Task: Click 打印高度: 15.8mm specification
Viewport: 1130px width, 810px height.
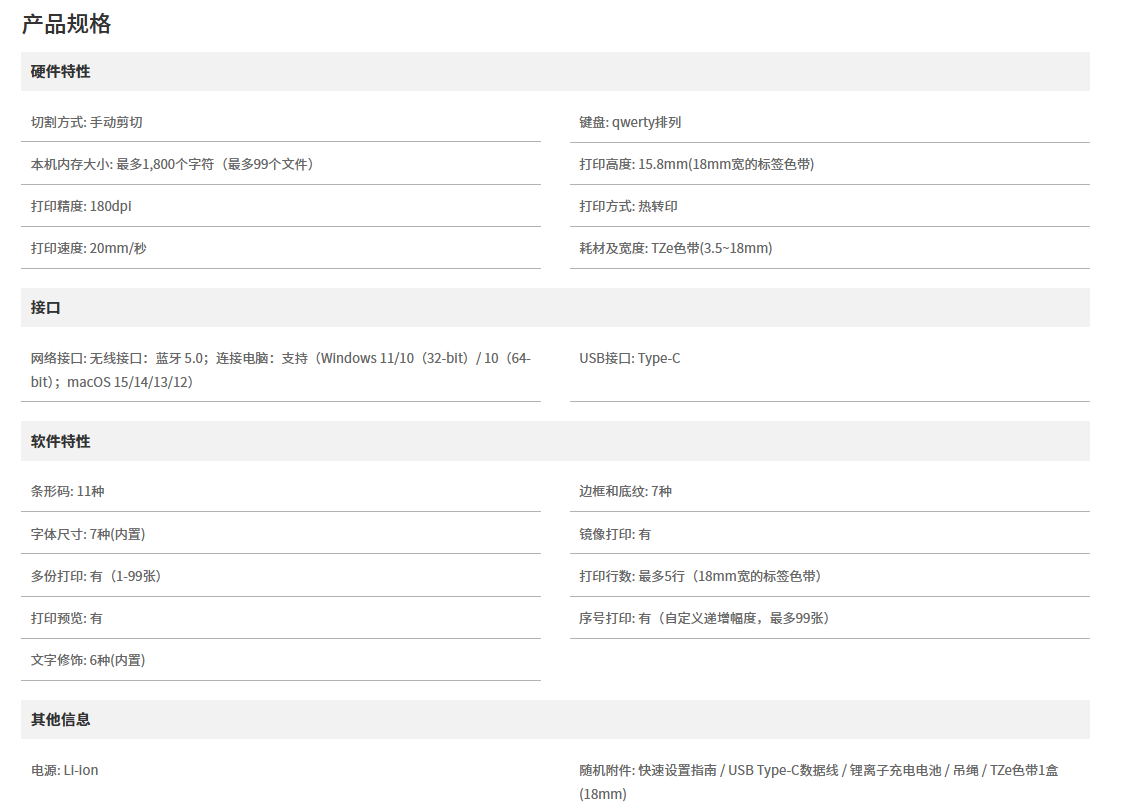Action: point(697,164)
